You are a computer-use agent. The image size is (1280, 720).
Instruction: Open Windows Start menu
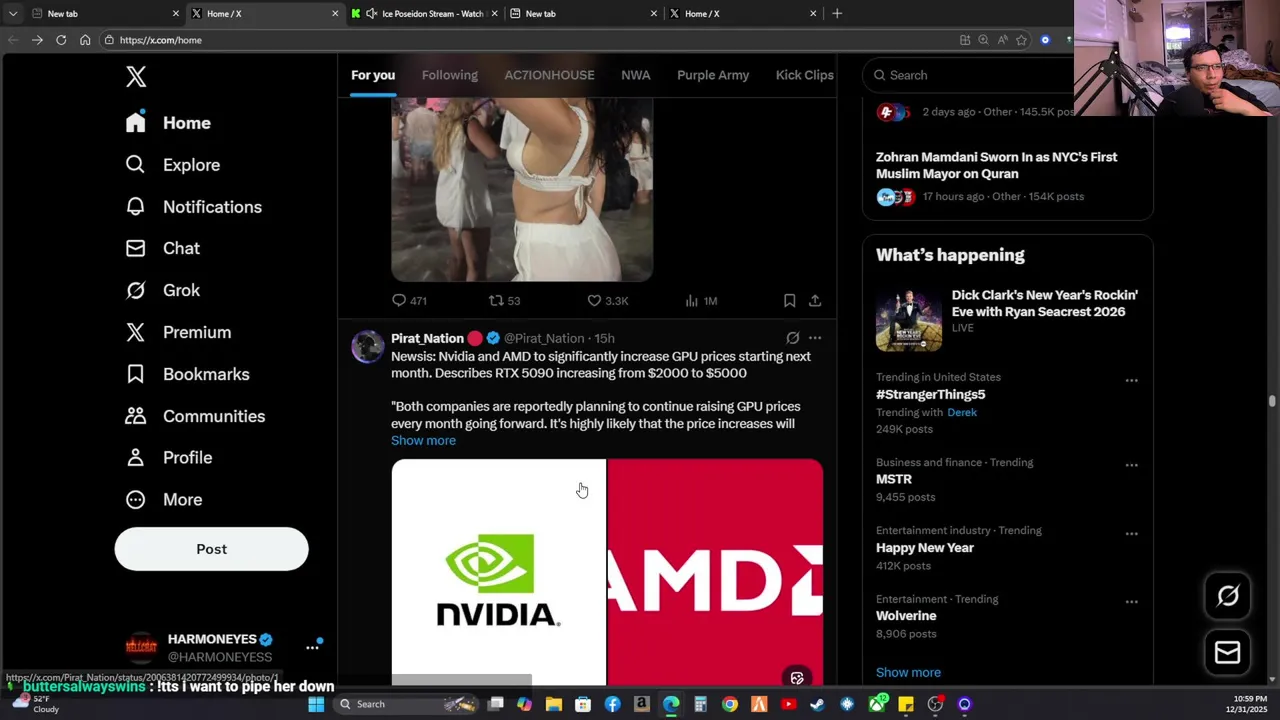(x=316, y=704)
